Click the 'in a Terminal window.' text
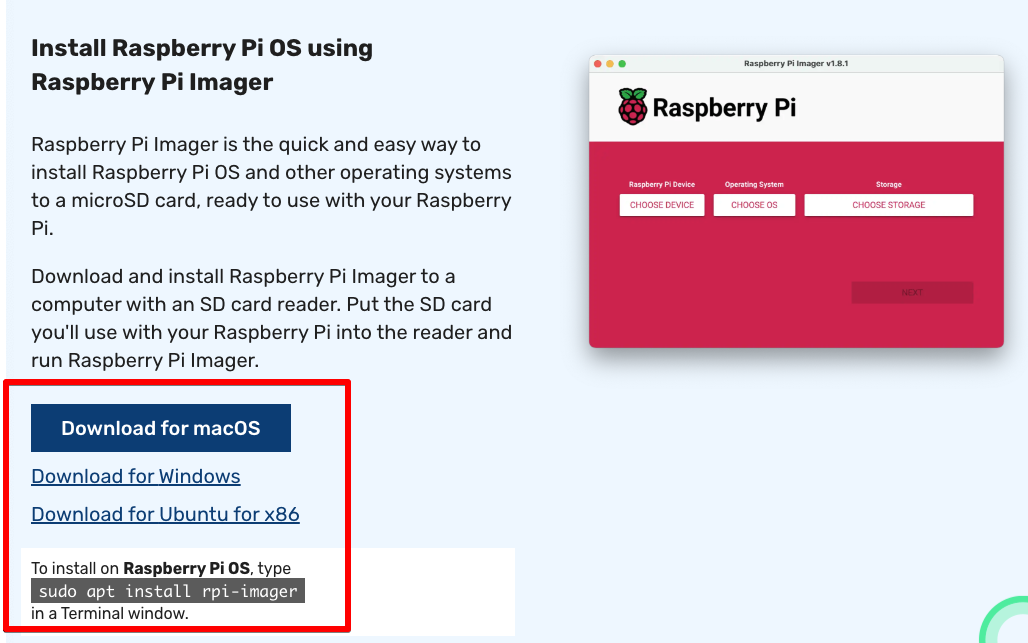 point(109,614)
